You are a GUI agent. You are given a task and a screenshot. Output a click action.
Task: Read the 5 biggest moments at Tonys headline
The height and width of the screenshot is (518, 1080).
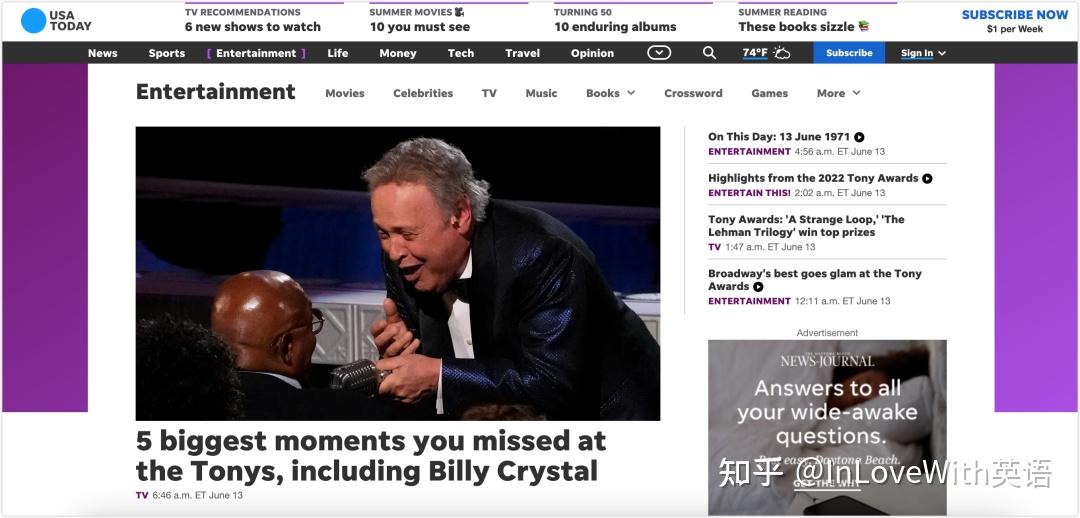click(x=371, y=456)
